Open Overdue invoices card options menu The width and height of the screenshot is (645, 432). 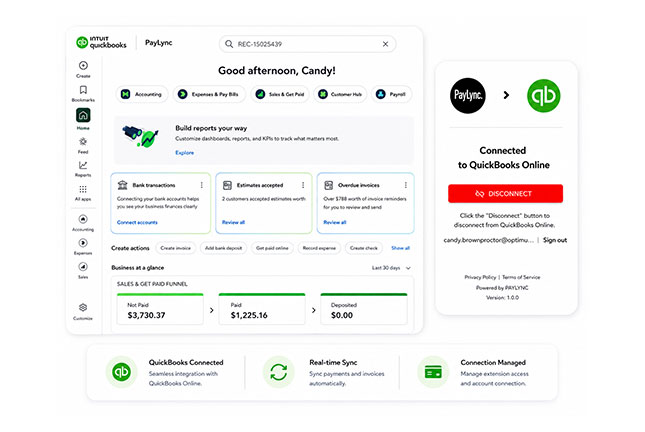tap(406, 185)
